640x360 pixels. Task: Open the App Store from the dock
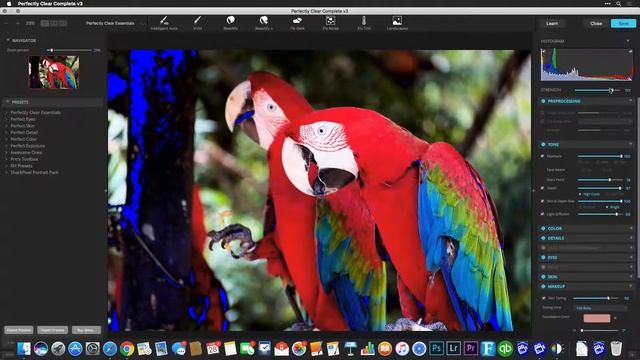point(75,349)
